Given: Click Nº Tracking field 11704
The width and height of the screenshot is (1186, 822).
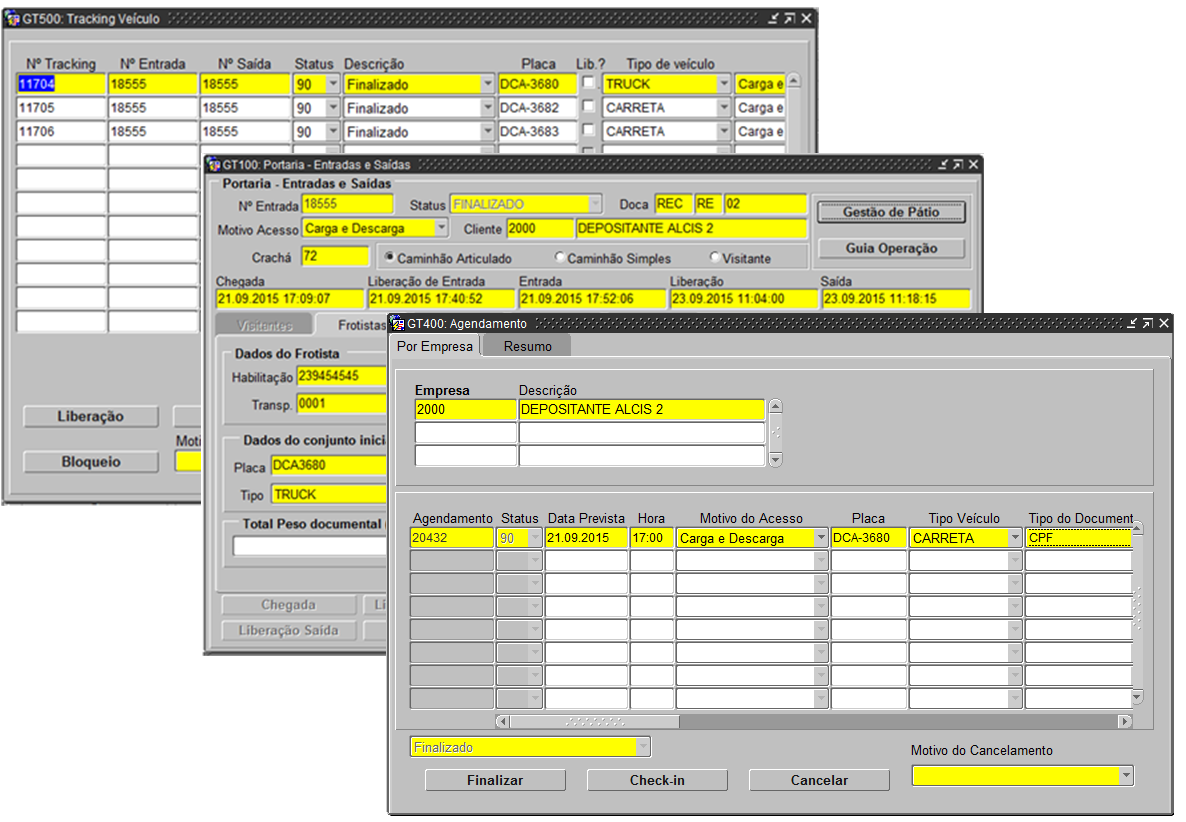Looking at the screenshot, I should (61, 84).
